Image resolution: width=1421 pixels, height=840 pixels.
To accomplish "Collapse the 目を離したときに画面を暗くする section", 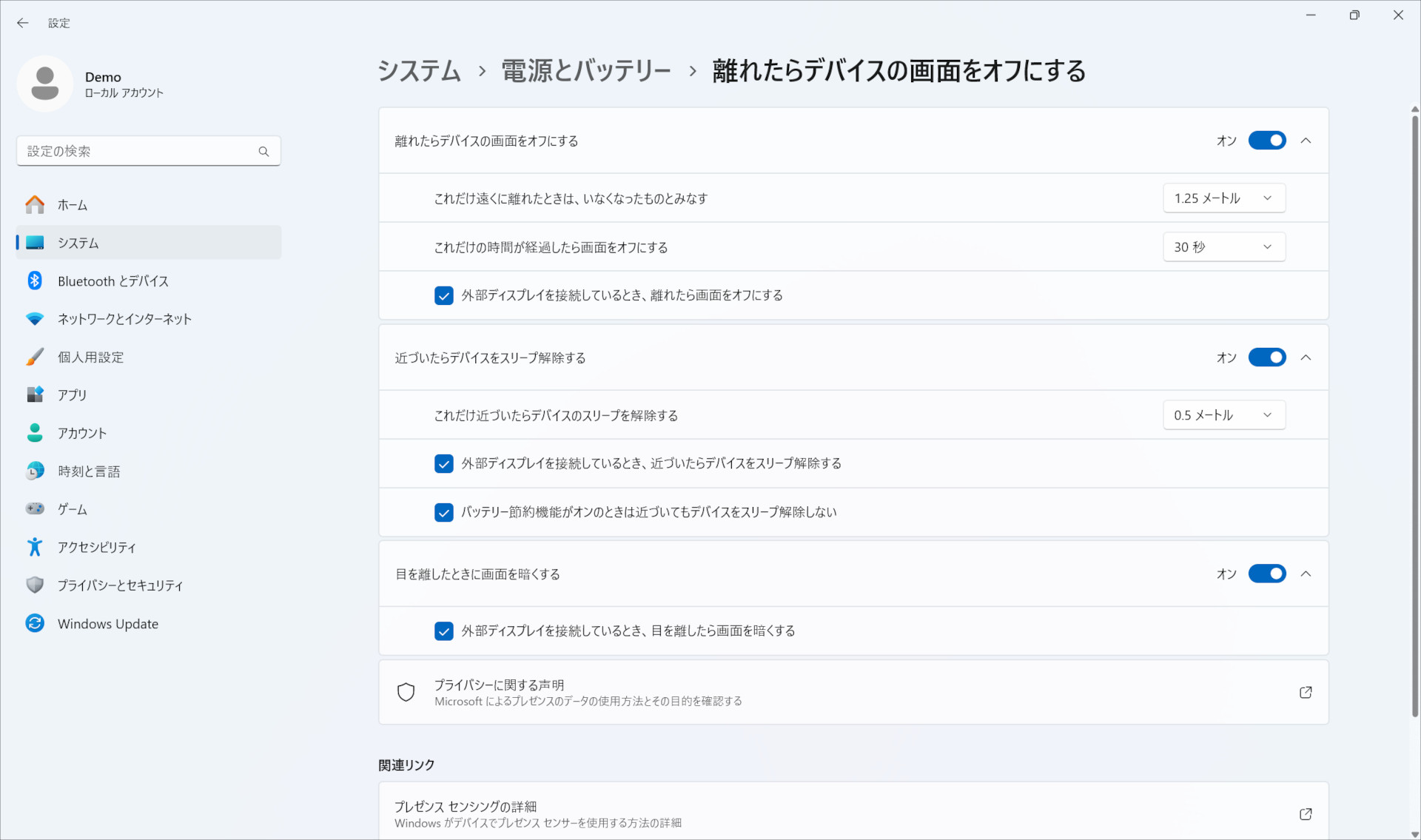I will pos(1307,574).
